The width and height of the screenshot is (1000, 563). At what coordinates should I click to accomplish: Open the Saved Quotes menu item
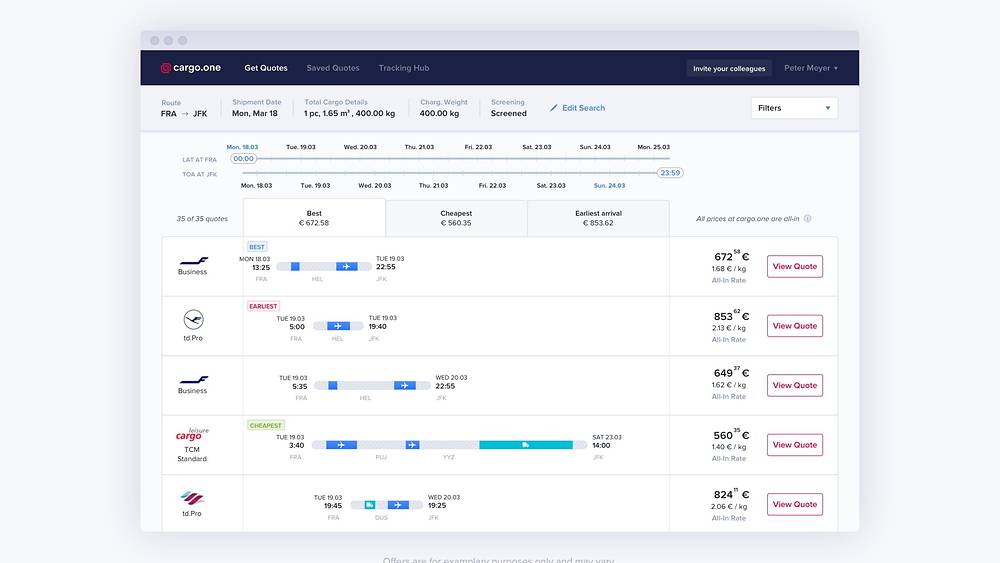coord(333,68)
